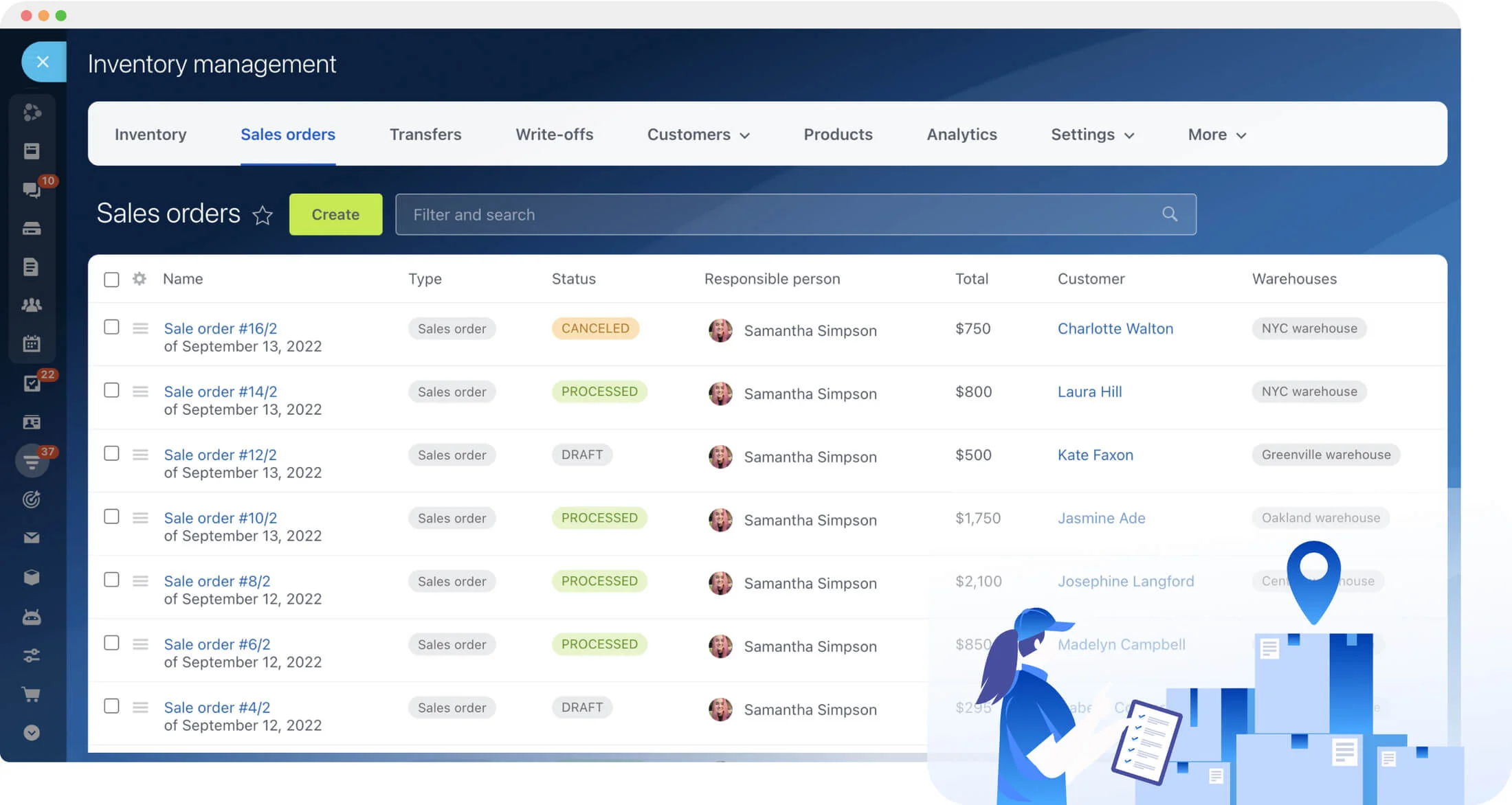Click the star icon beside Sales orders
Screen dimensions: 1512x805
[263, 216]
